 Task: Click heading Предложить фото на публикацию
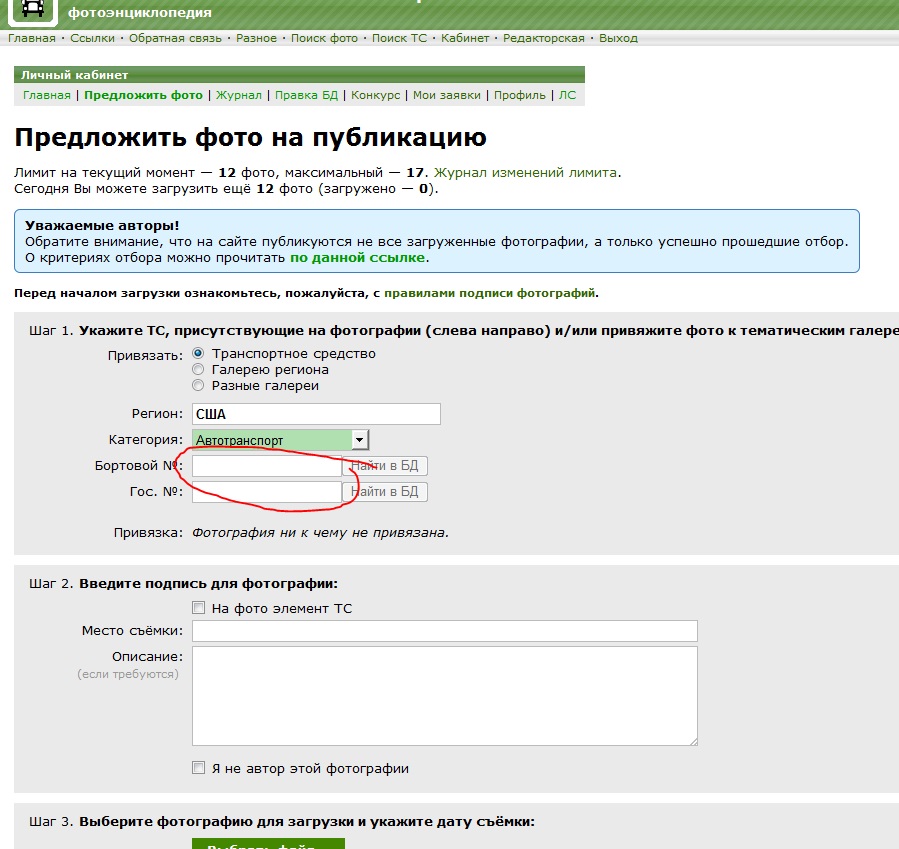click(x=251, y=138)
